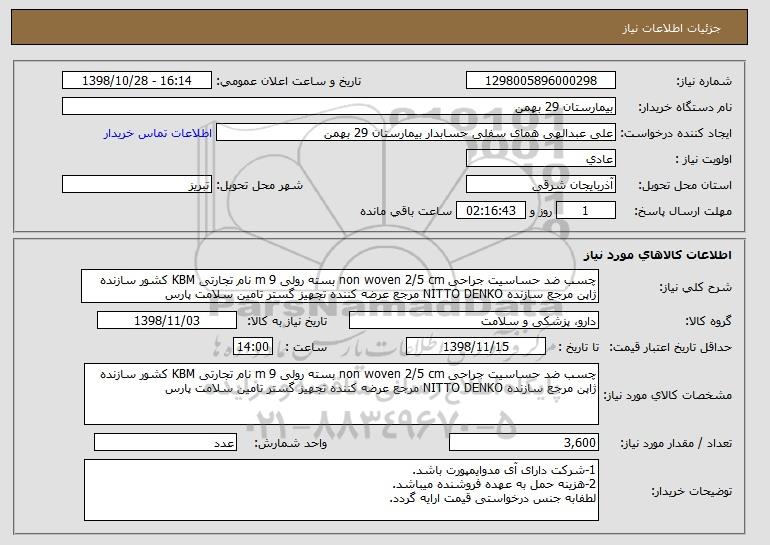This screenshot has height=545, width=770.
Task: Click the goods group field دارو، پزشکی و سلامت
Action: pos(473,321)
